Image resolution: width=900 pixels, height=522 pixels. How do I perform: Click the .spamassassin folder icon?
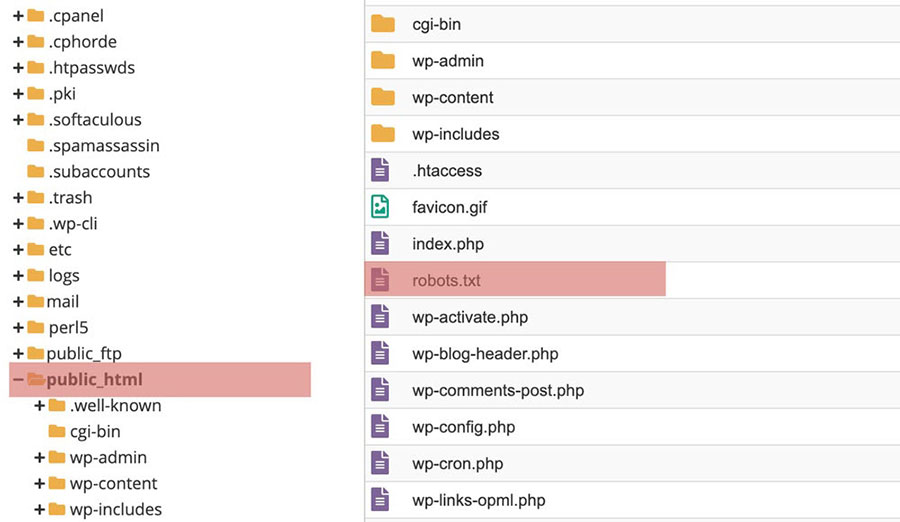(36, 145)
